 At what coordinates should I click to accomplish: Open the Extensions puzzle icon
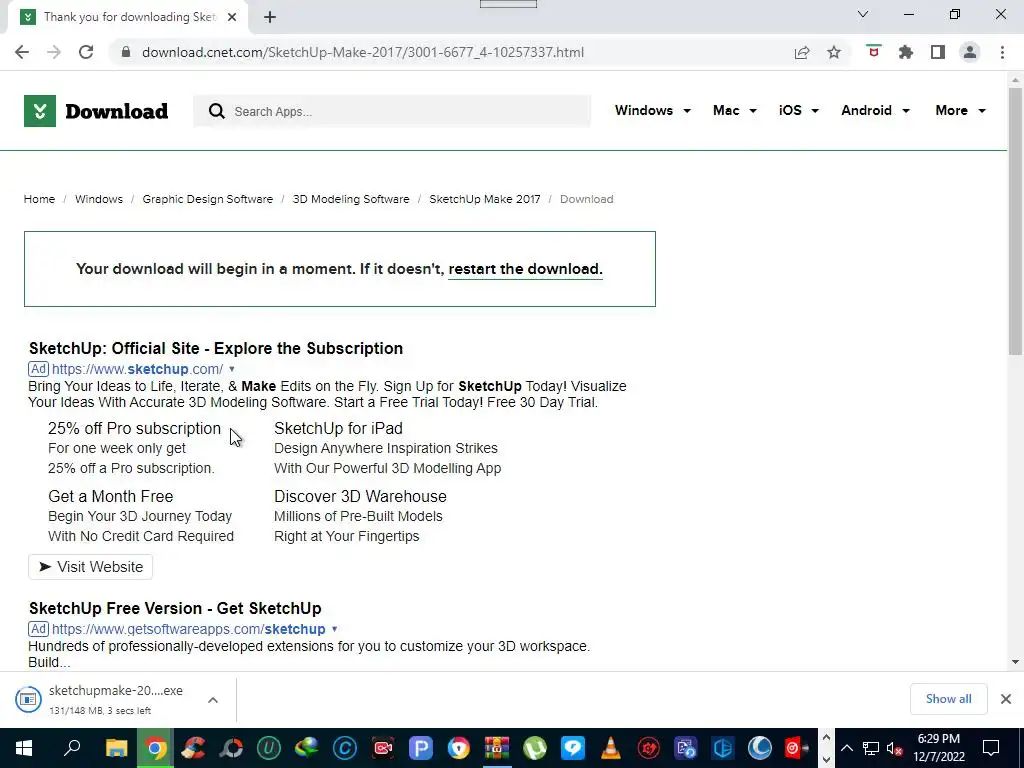(906, 52)
